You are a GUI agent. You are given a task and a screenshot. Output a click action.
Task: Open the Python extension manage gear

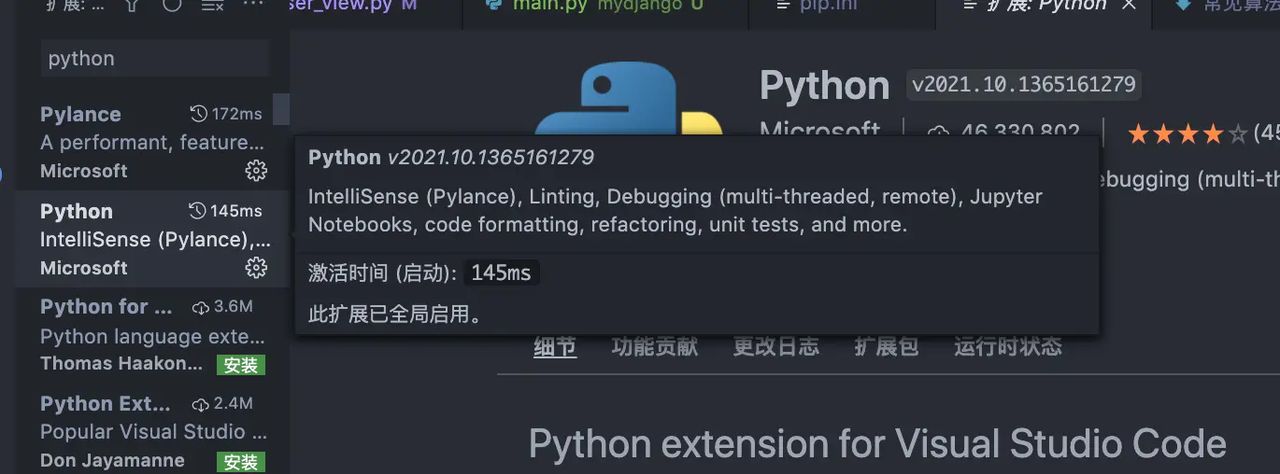click(256, 268)
